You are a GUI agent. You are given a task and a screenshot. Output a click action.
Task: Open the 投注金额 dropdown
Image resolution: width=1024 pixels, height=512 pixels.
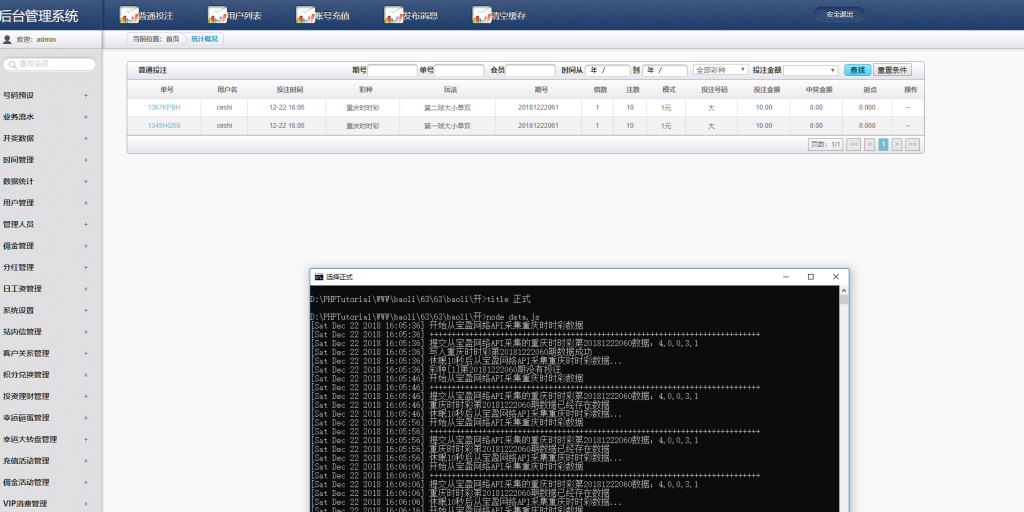point(811,70)
